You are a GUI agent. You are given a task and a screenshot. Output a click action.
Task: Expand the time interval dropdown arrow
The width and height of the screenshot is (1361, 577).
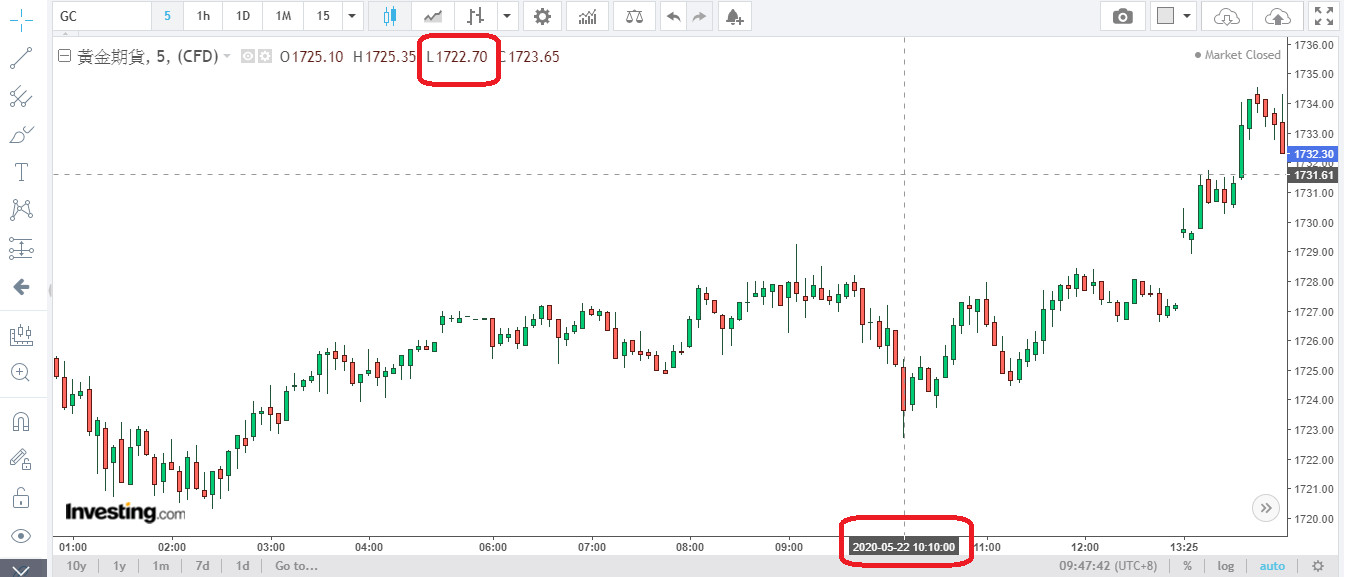(350, 16)
